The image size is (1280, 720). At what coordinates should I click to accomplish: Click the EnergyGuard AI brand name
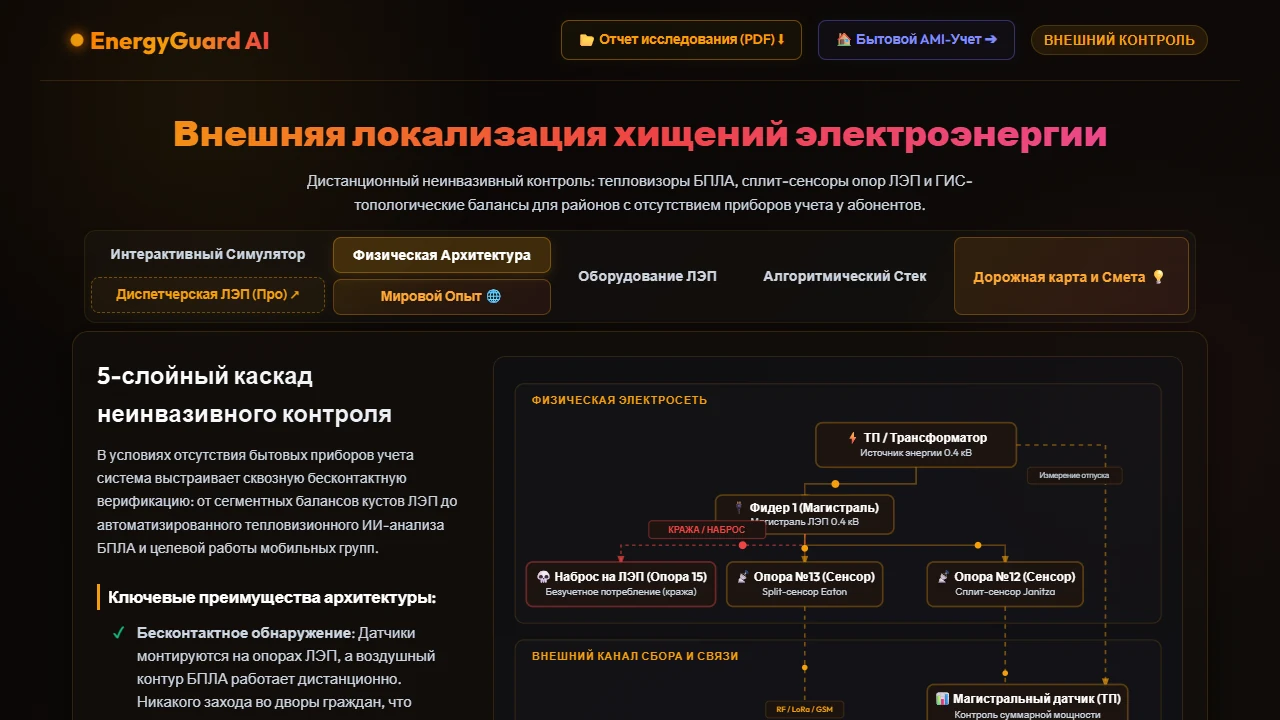tap(179, 41)
